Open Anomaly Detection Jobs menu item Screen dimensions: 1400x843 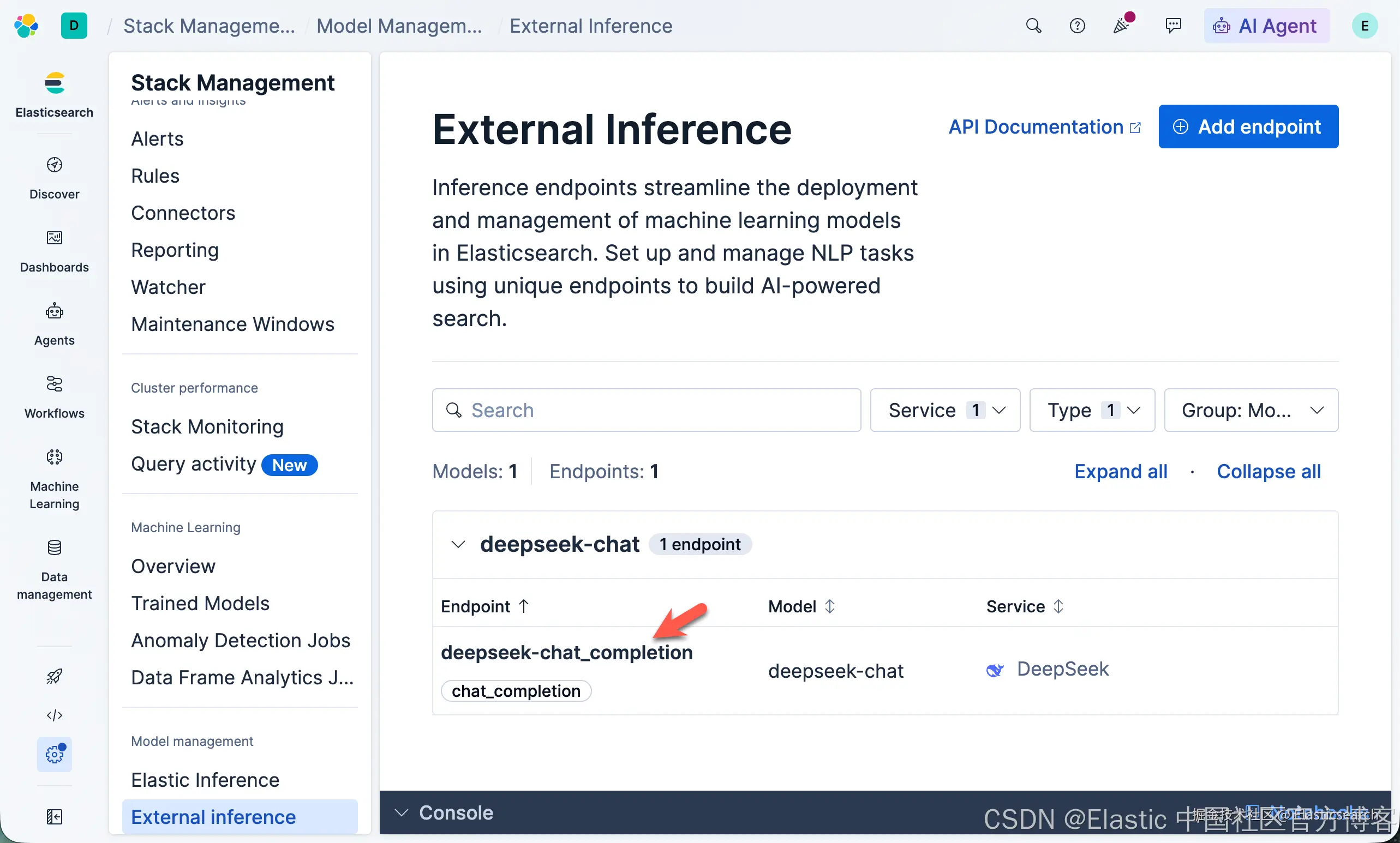(241, 640)
